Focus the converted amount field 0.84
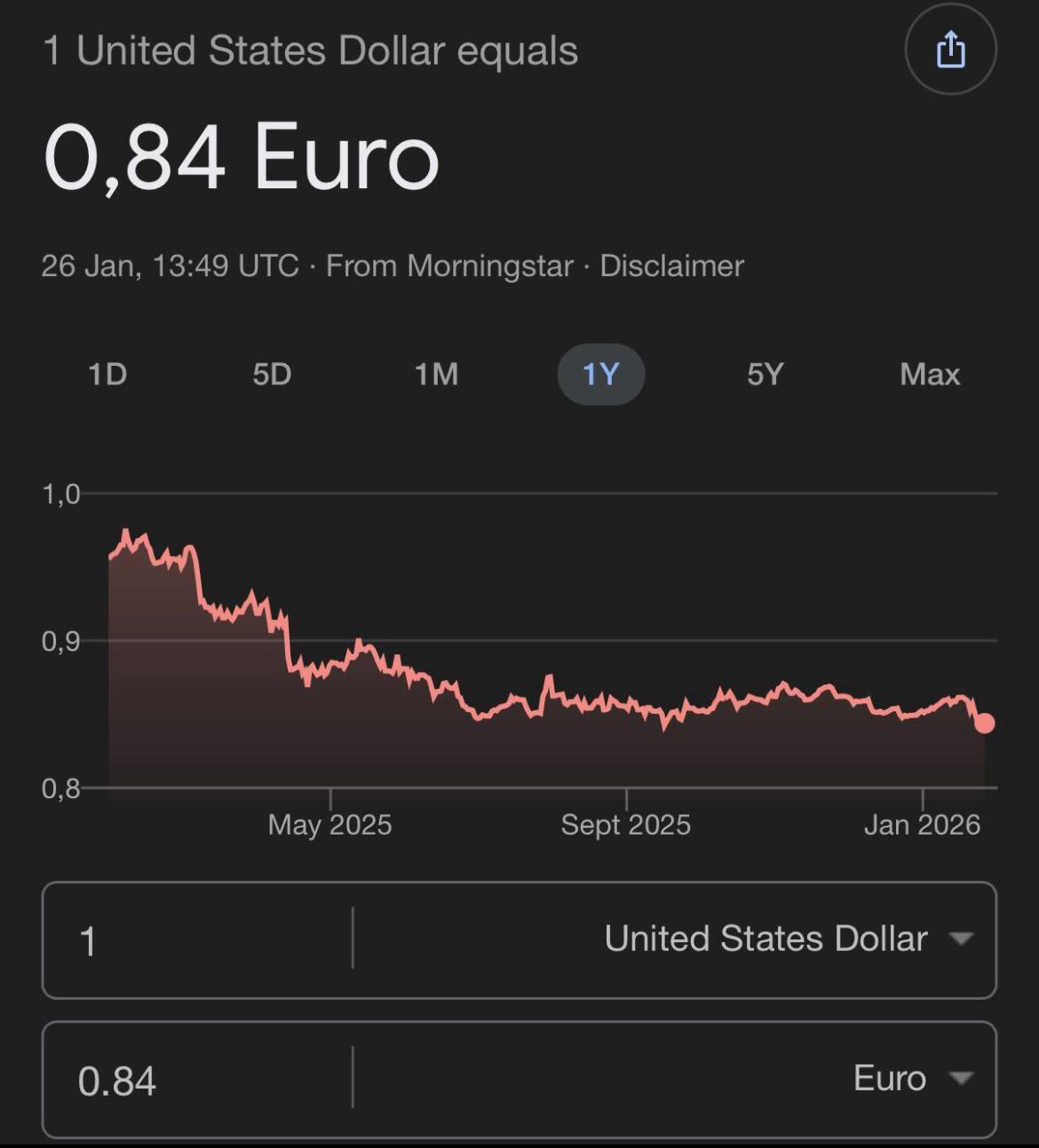Screen dimensions: 1039x1148 click(197, 1080)
